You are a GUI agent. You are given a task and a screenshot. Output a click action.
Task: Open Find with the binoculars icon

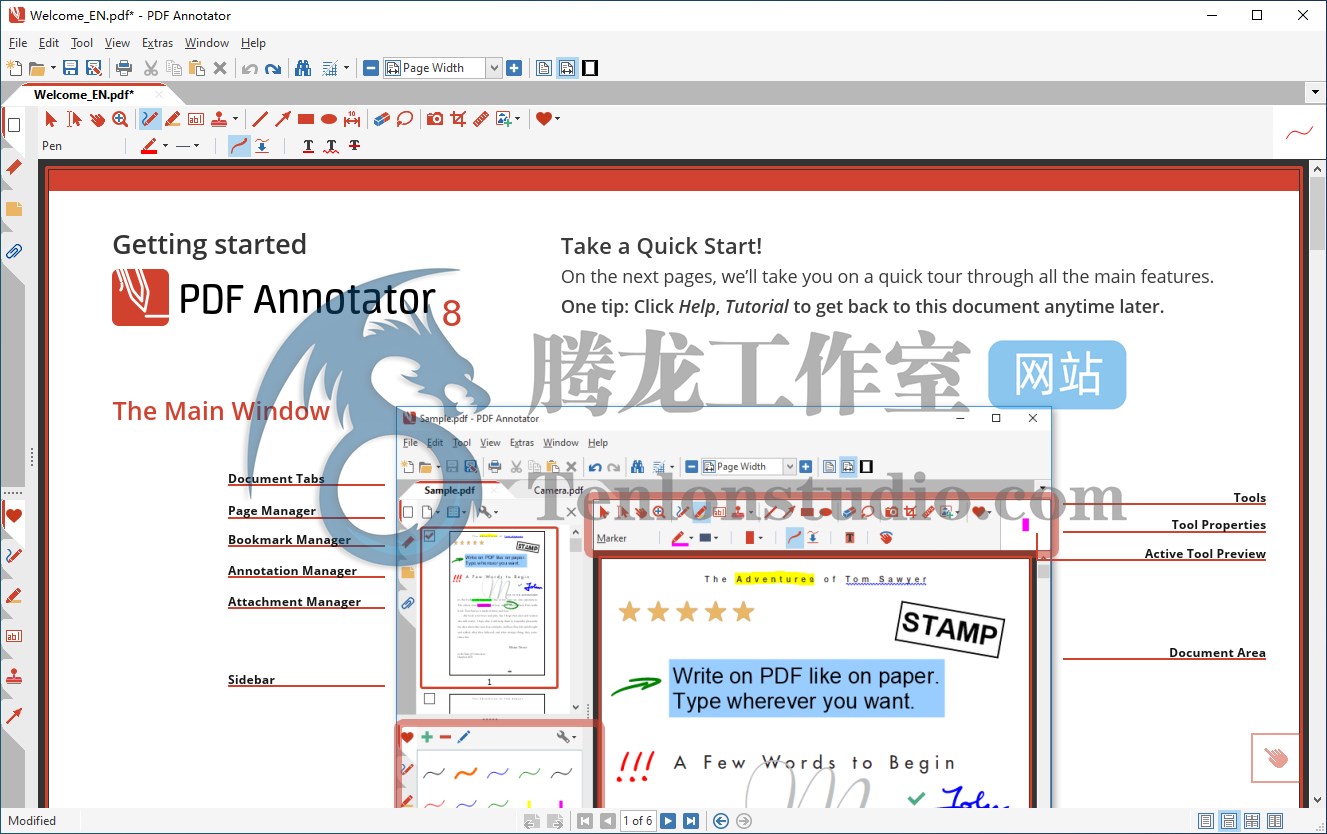point(303,68)
